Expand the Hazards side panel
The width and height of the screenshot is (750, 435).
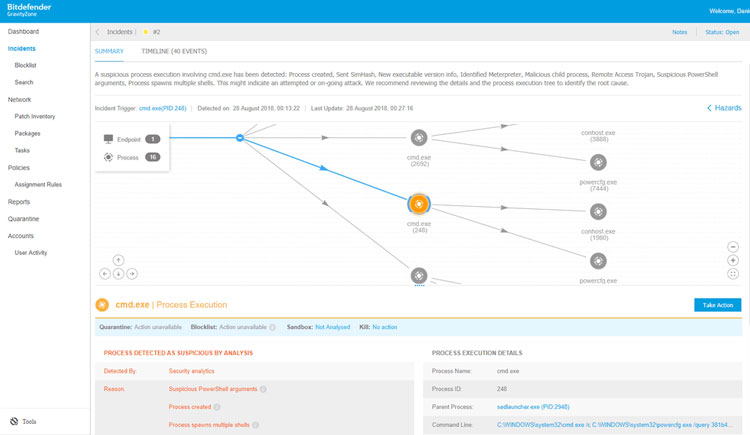point(724,107)
